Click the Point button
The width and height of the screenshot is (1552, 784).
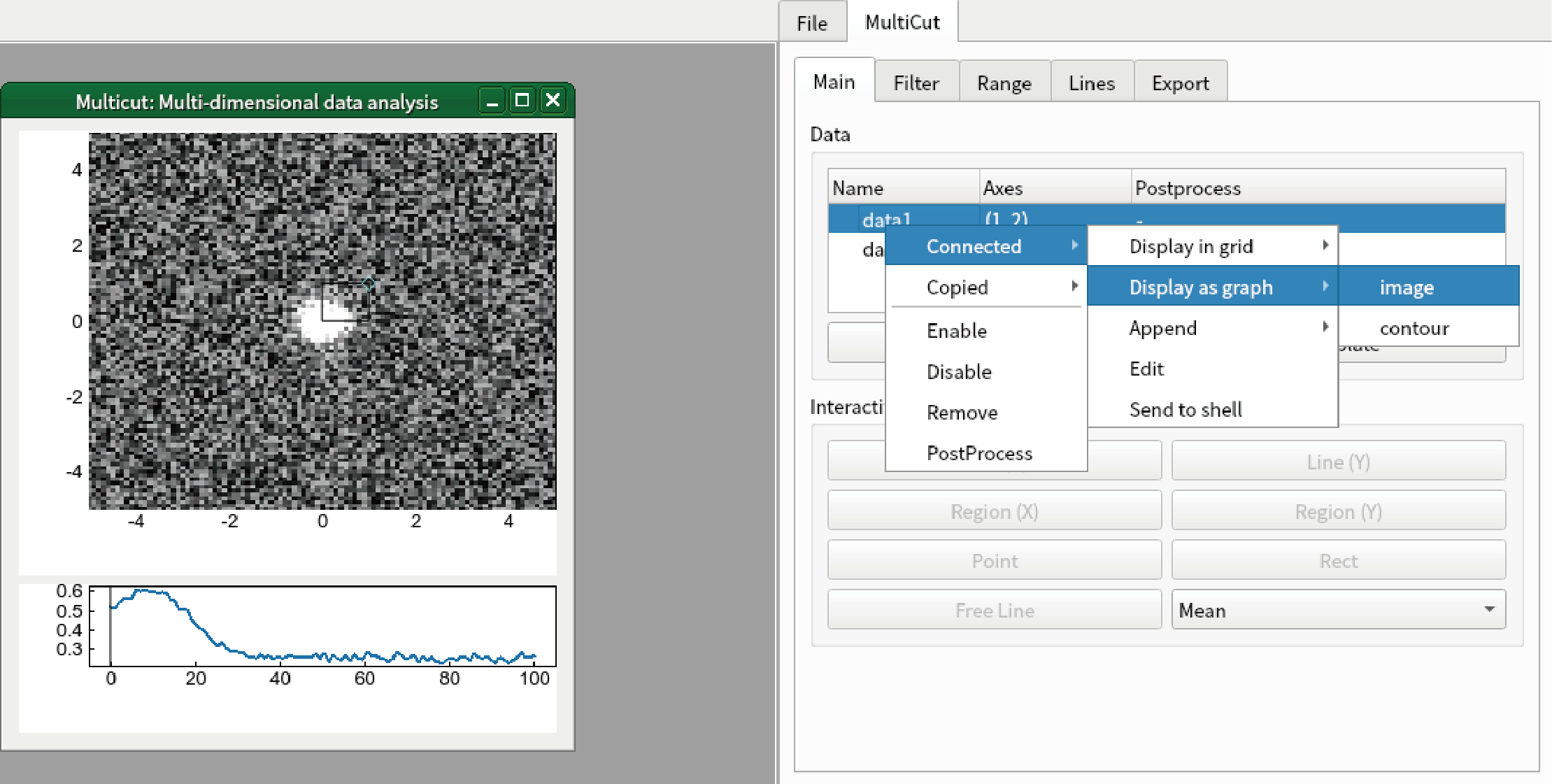(994, 561)
